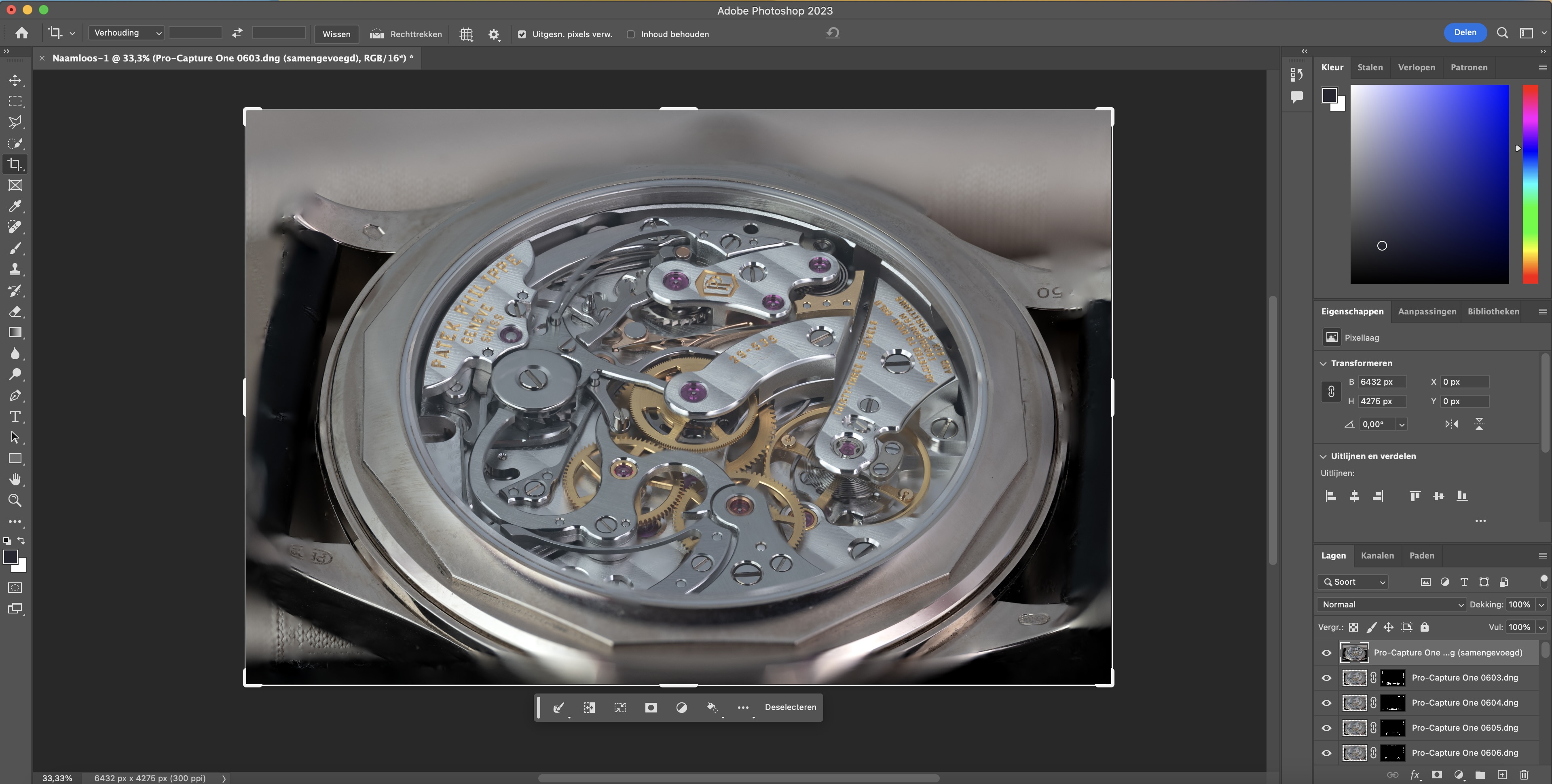
Task: Select the Frame tool
Action: (x=15, y=185)
